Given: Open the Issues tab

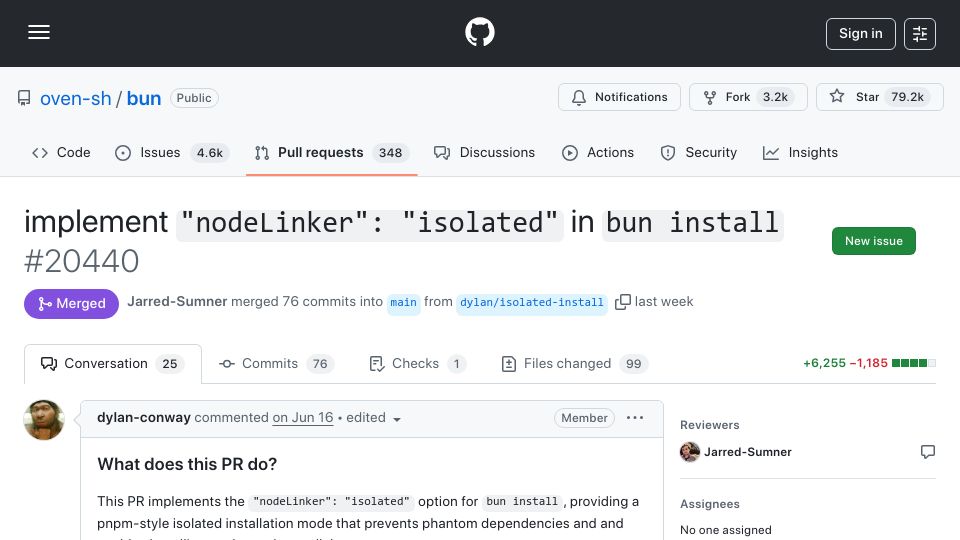Looking at the screenshot, I should 171,152.
